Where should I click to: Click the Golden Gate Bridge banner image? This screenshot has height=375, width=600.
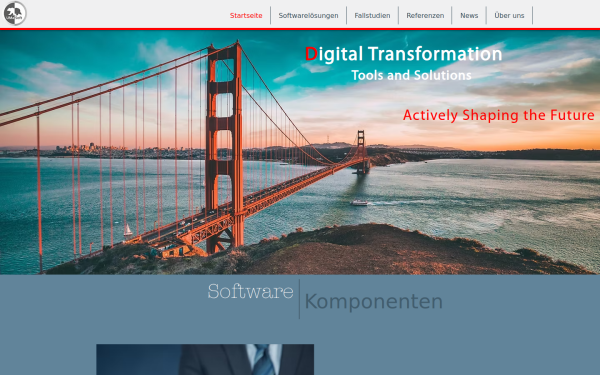(300, 152)
